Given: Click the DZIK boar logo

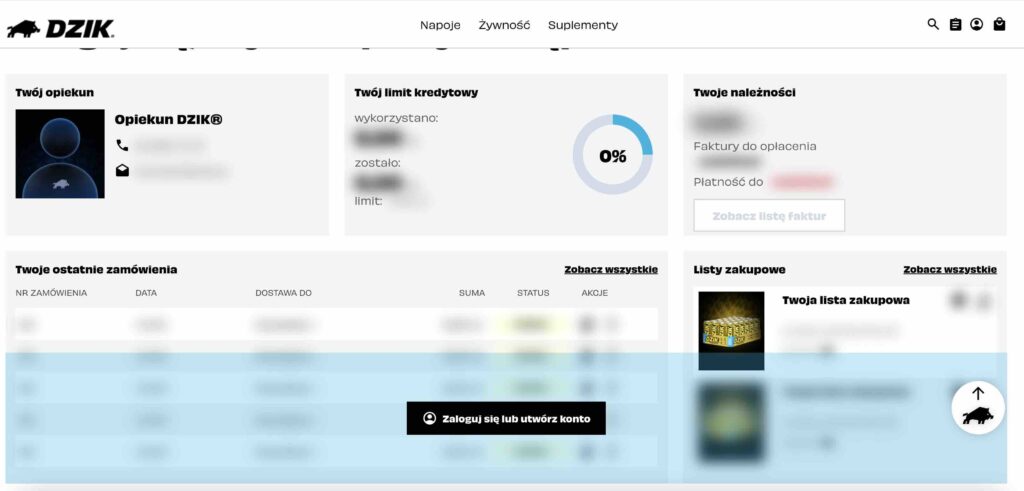Looking at the screenshot, I should click(60, 27).
